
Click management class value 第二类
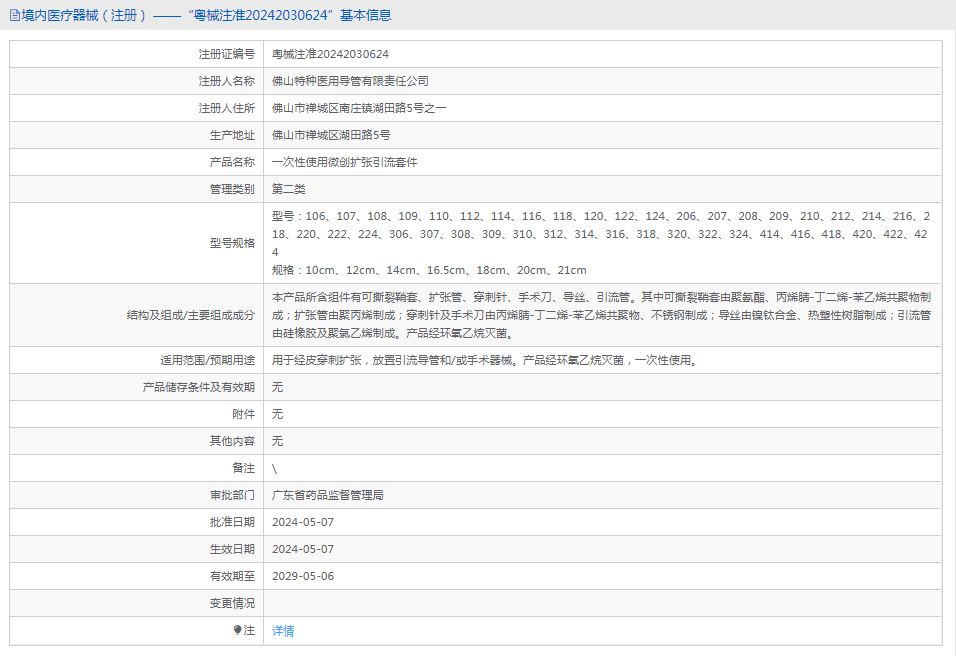tap(288, 189)
